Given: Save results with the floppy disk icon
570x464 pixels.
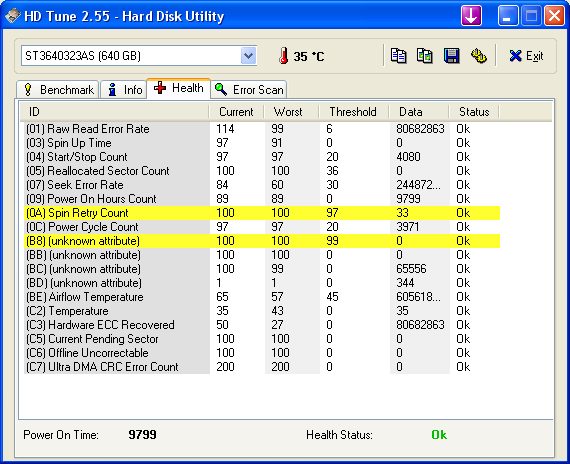Looking at the screenshot, I should 451,56.
